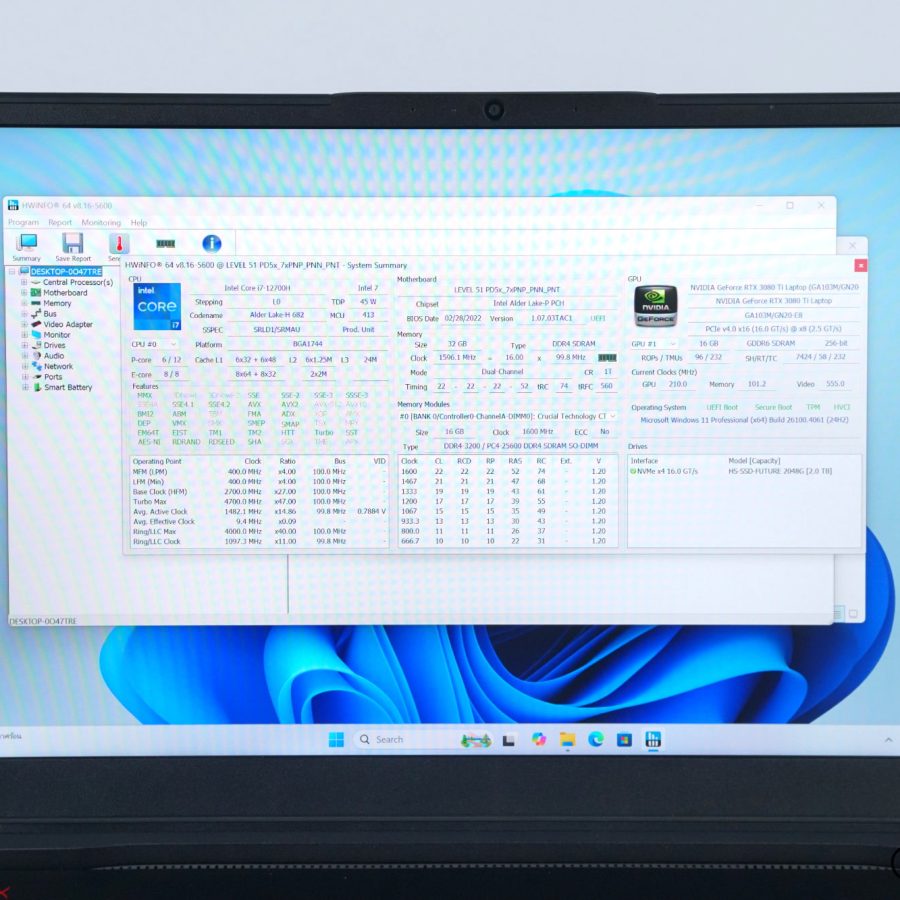The width and height of the screenshot is (900, 900).
Task: Select the Smart Battery tree icon
Action: [36, 387]
